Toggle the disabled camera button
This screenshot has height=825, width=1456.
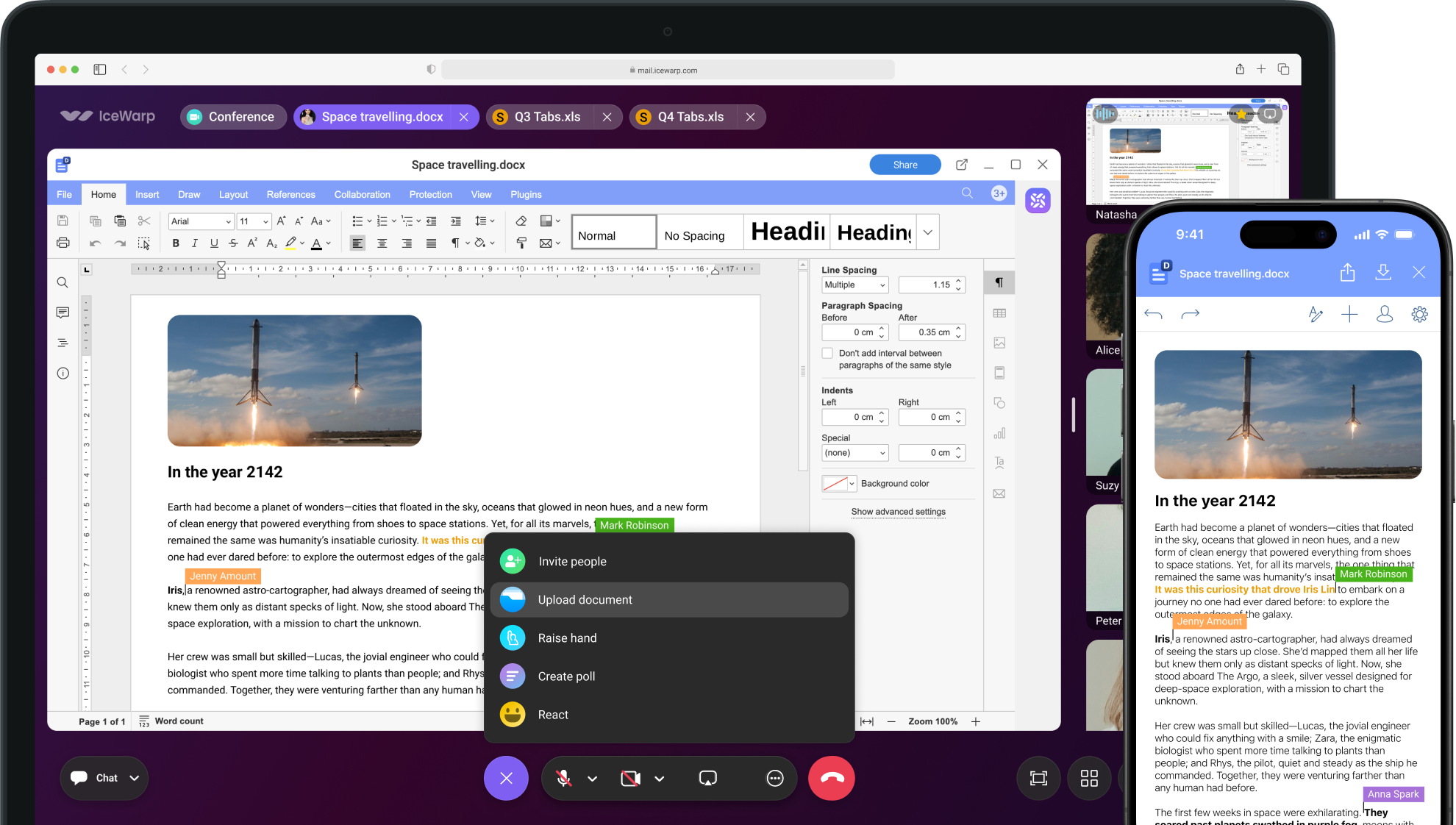(630, 778)
